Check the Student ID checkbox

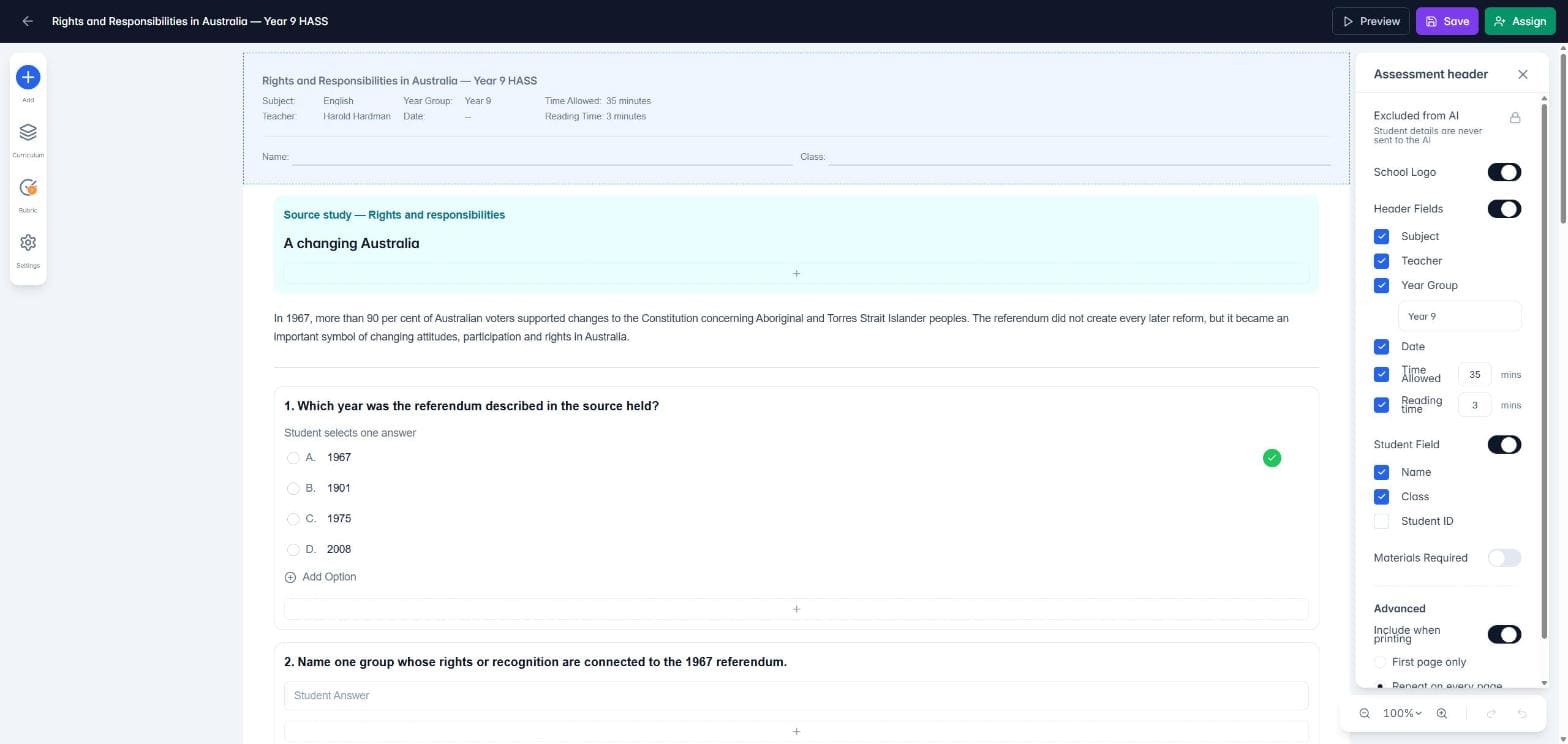click(x=1381, y=521)
